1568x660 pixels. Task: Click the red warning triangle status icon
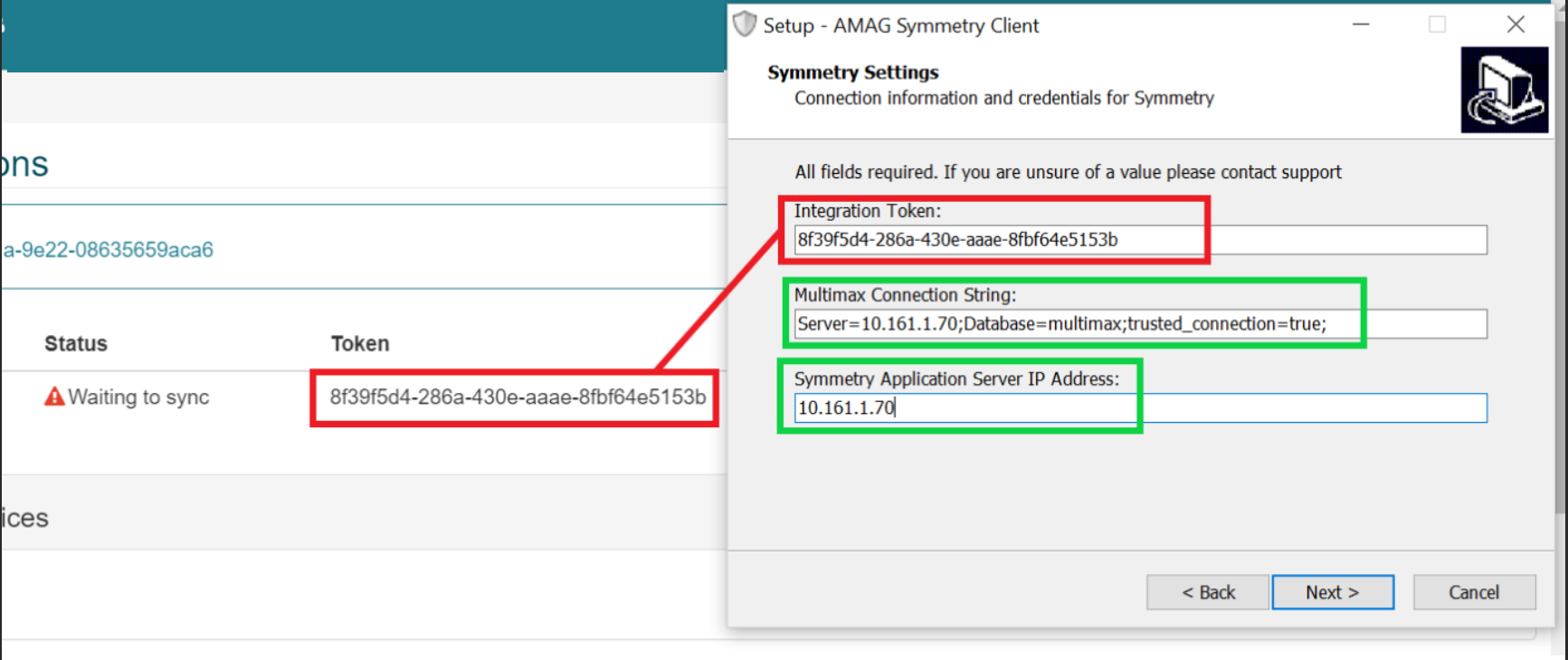click(54, 397)
